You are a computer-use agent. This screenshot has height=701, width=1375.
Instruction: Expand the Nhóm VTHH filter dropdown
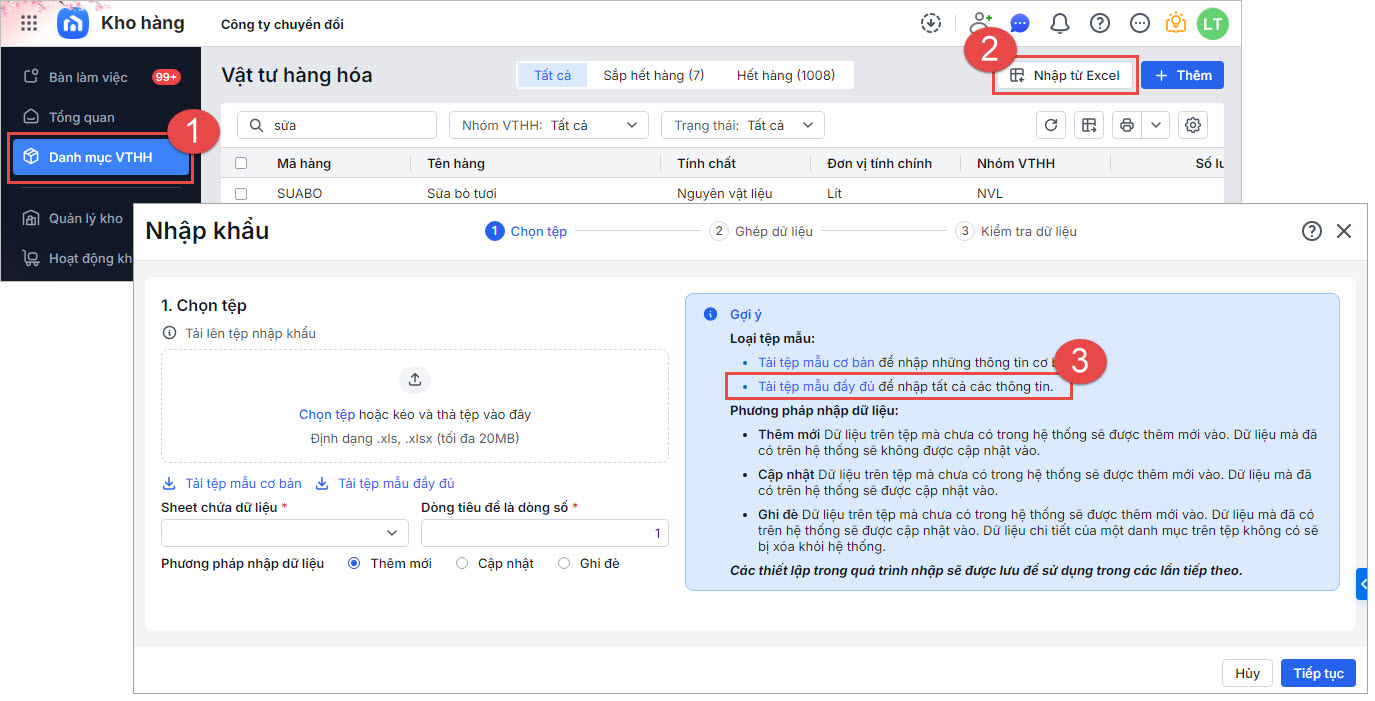point(548,125)
